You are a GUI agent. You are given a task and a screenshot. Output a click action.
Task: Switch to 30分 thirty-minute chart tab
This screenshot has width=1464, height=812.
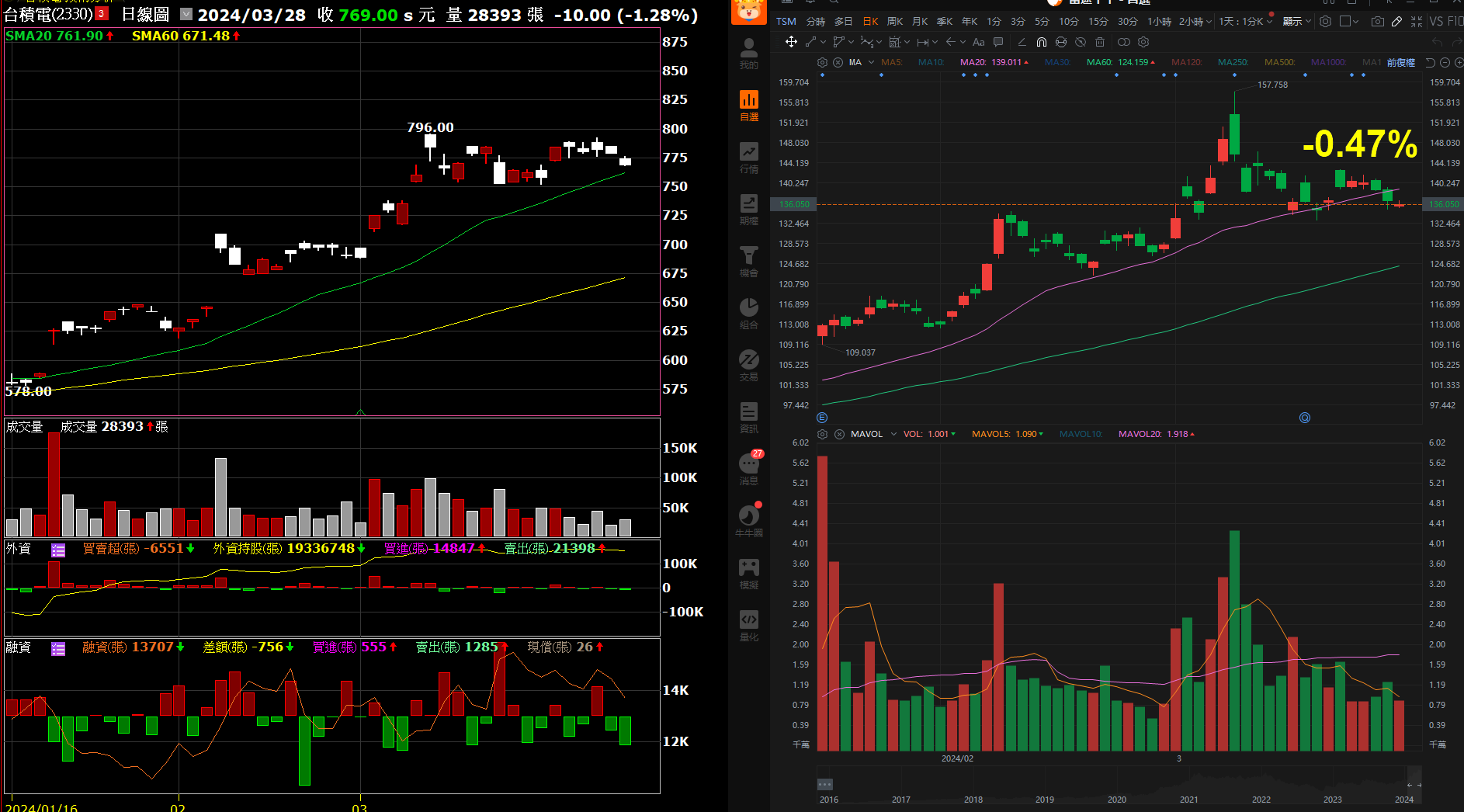click(1128, 22)
